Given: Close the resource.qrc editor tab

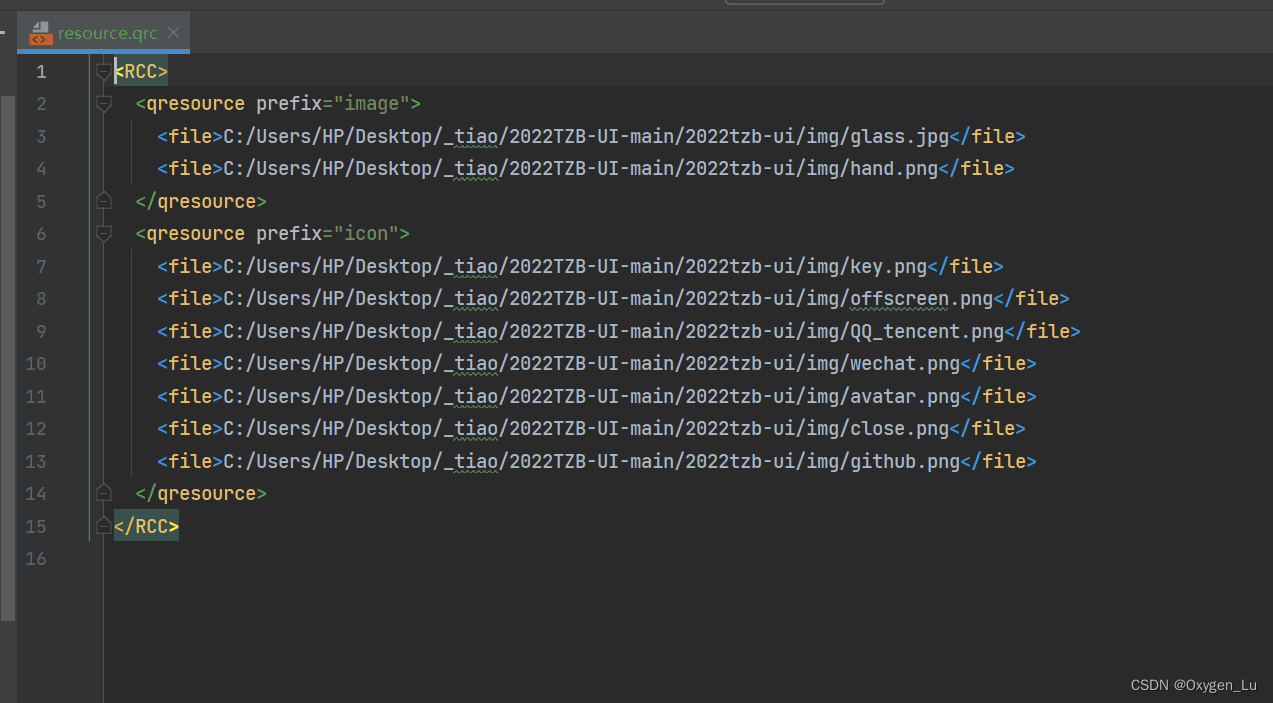Looking at the screenshot, I should click(173, 32).
